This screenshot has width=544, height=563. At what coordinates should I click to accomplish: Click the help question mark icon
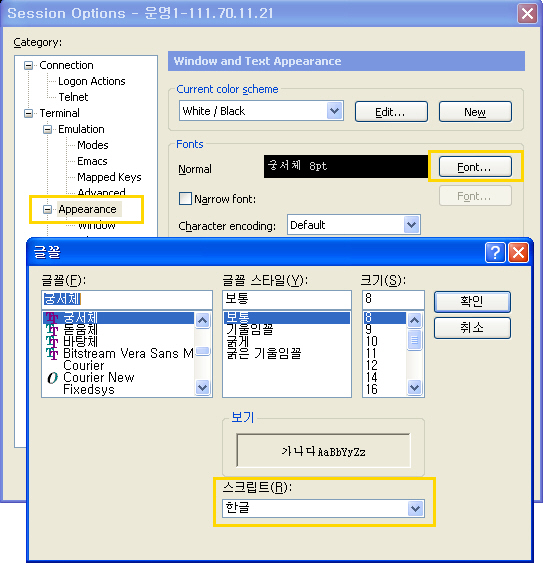coord(495,253)
